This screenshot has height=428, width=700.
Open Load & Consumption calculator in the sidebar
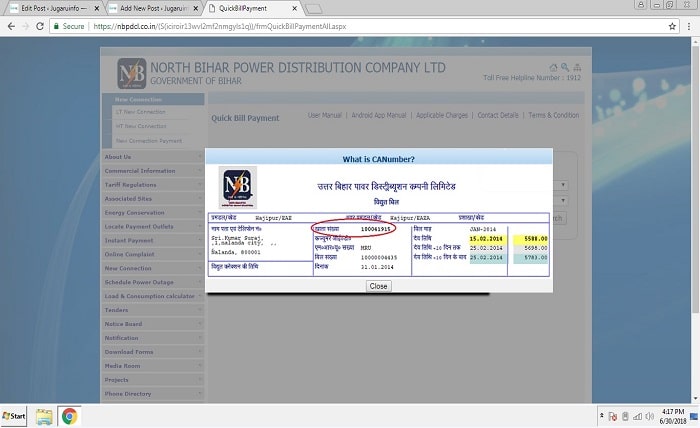pos(153,296)
